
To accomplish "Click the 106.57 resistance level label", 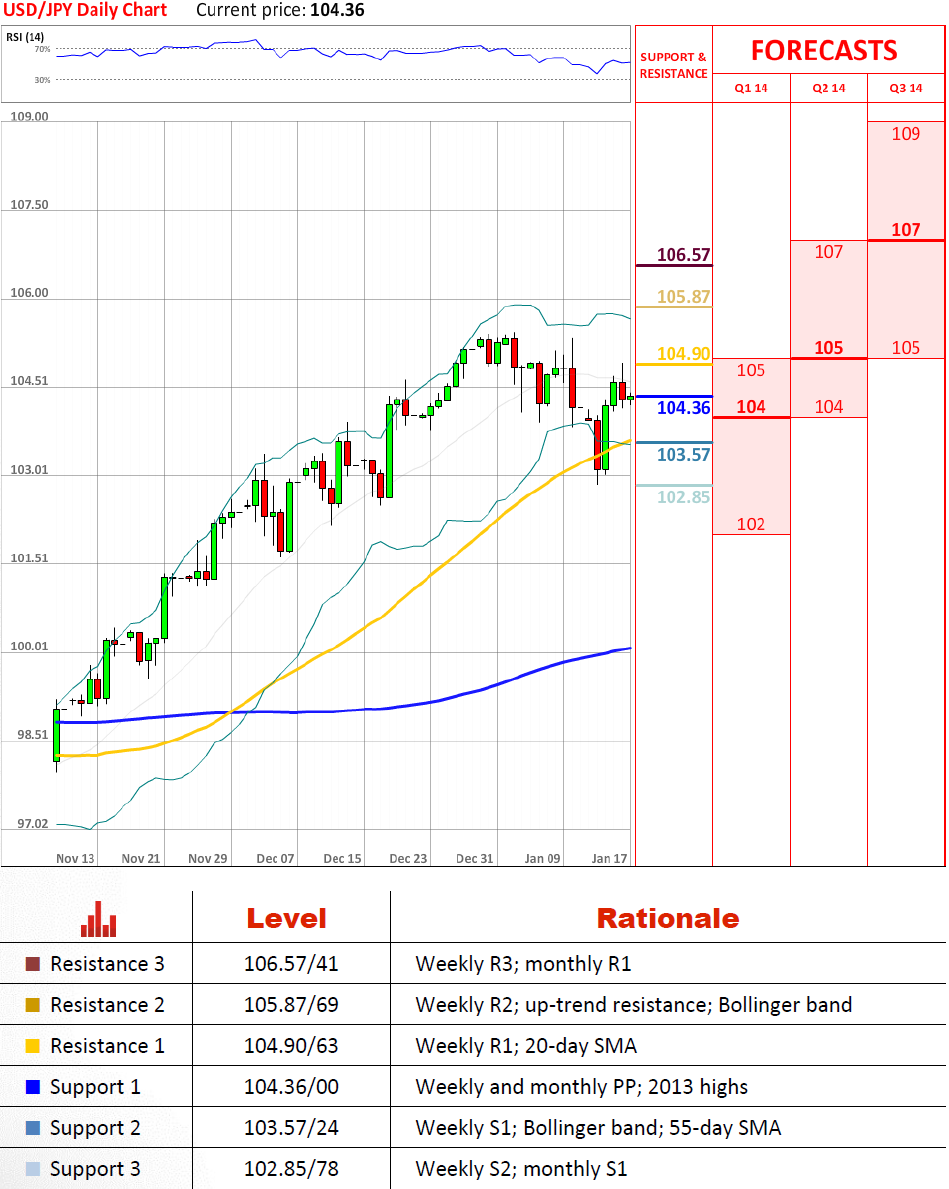I will tap(684, 255).
